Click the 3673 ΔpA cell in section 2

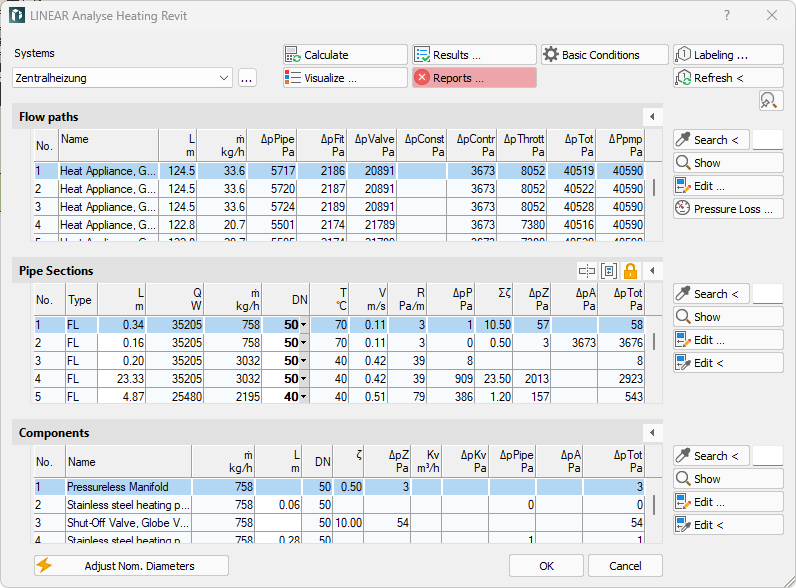click(x=574, y=343)
